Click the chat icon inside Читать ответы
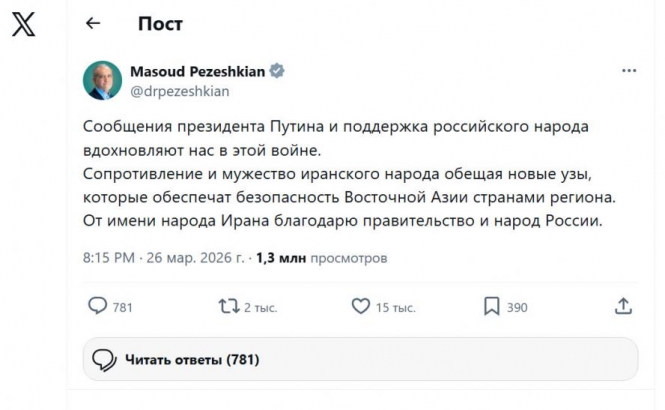The width and height of the screenshot is (665, 410). pyautogui.click(x=104, y=358)
